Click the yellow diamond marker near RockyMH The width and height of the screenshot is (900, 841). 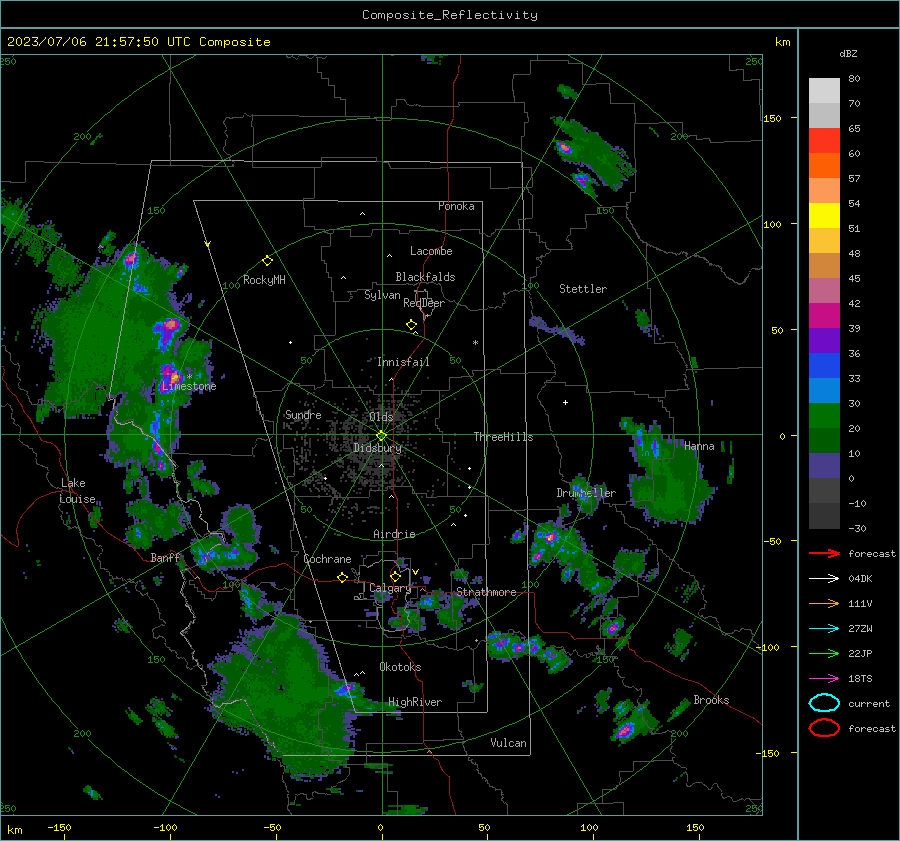(x=267, y=261)
